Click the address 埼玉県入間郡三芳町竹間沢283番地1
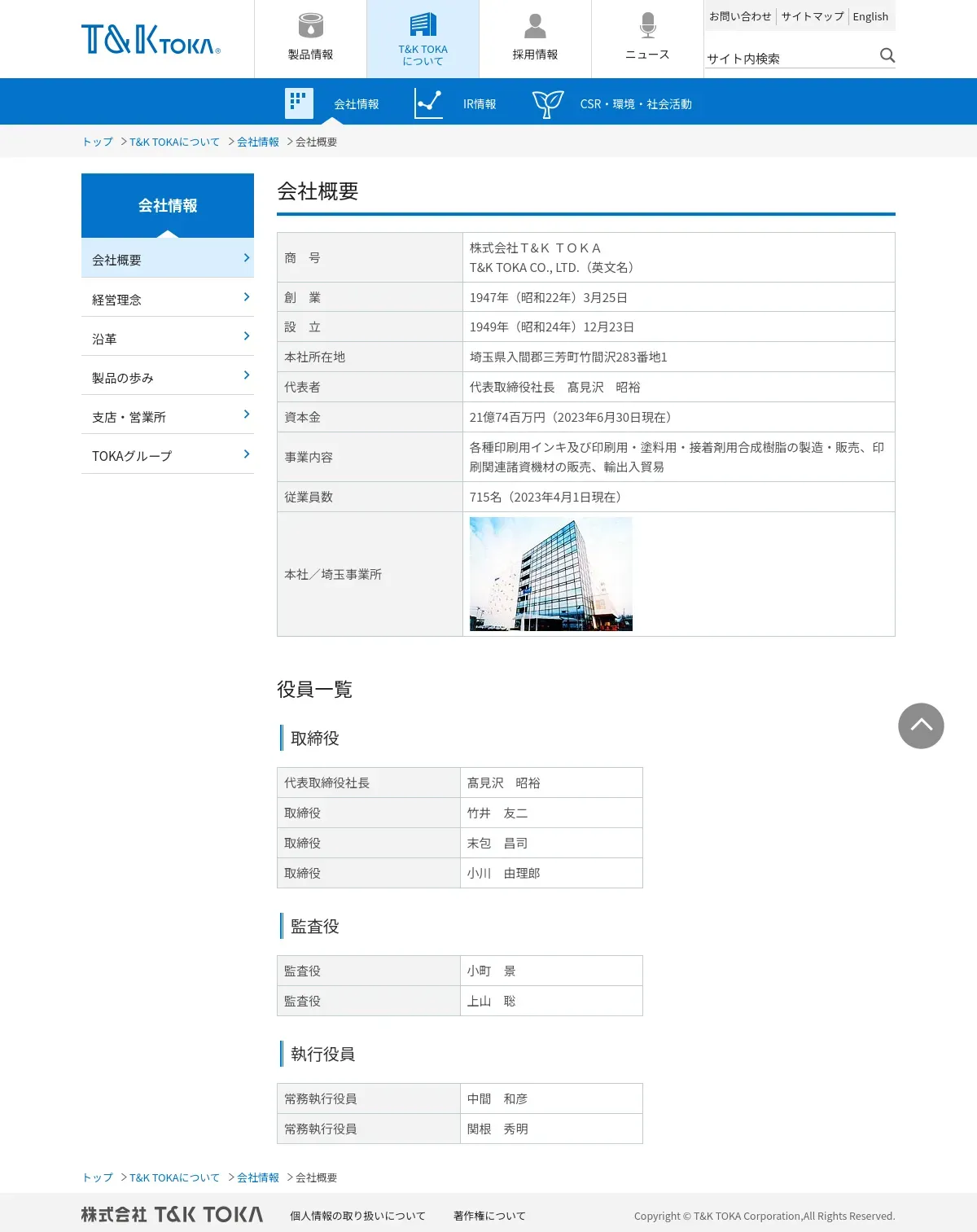Viewport: 977px width, 1232px height. (568, 357)
